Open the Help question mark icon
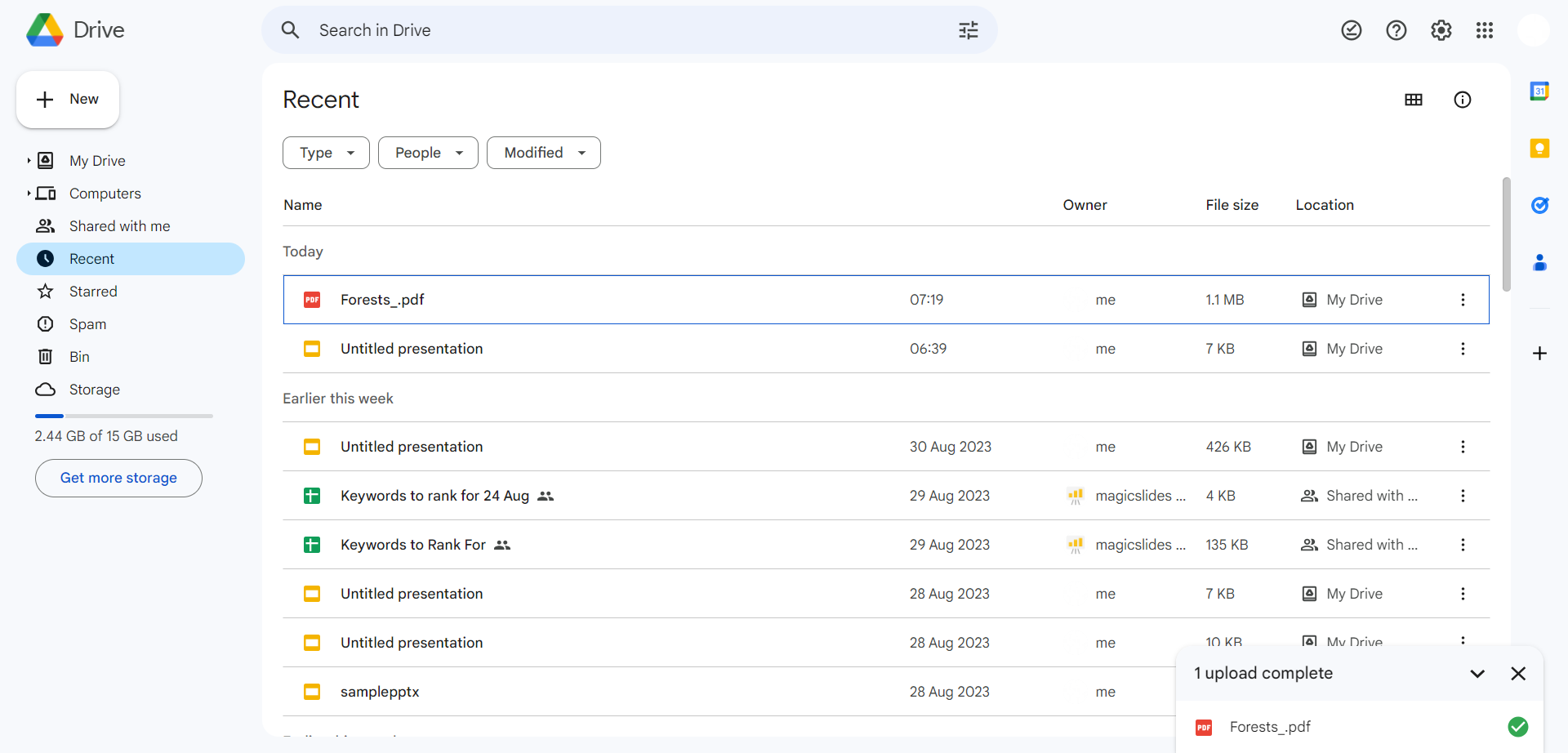Image resolution: width=1568 pixels, height=753 pixels. coord(1396,30)
